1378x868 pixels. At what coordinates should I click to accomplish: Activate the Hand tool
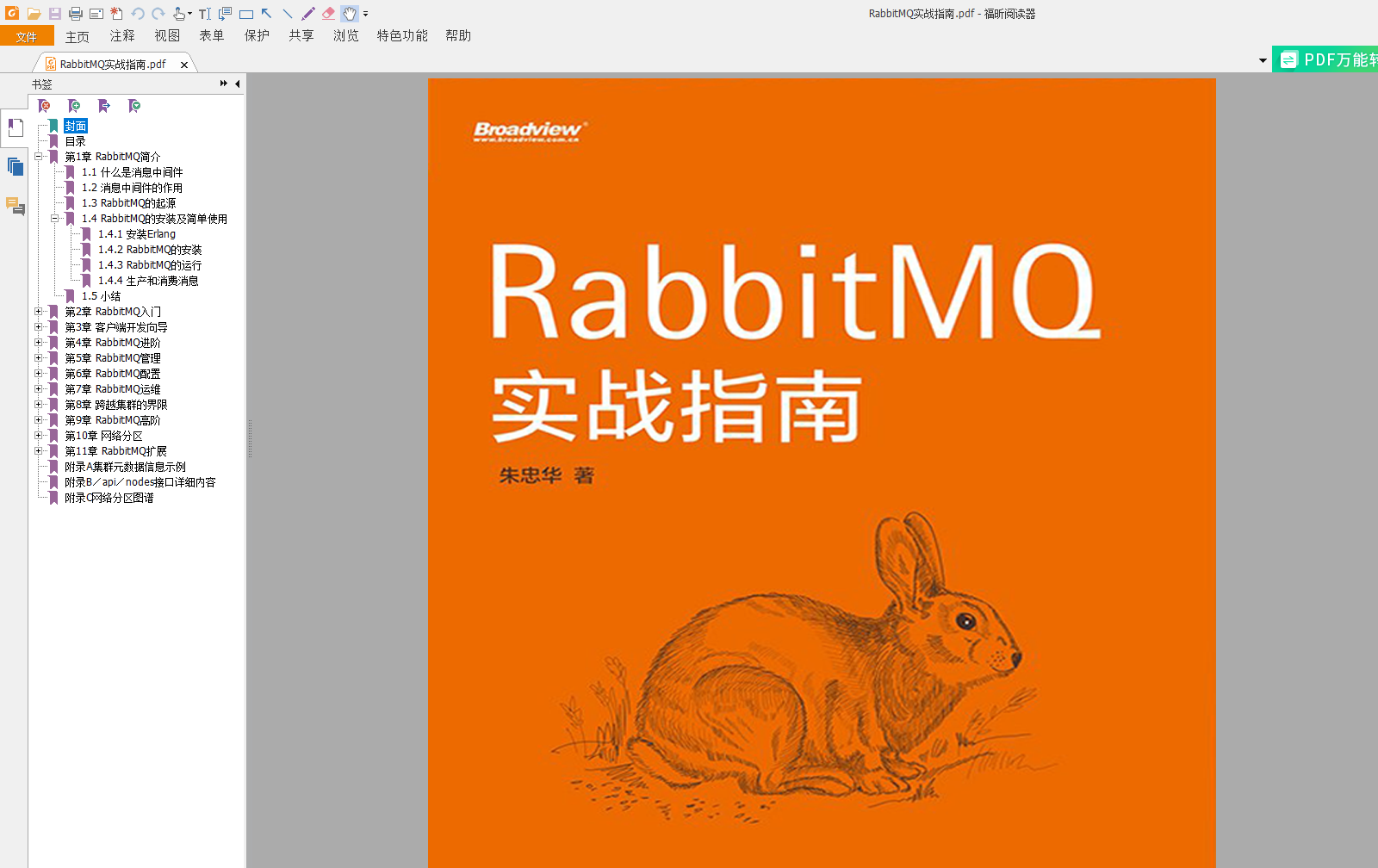click(x=350, y=14)
